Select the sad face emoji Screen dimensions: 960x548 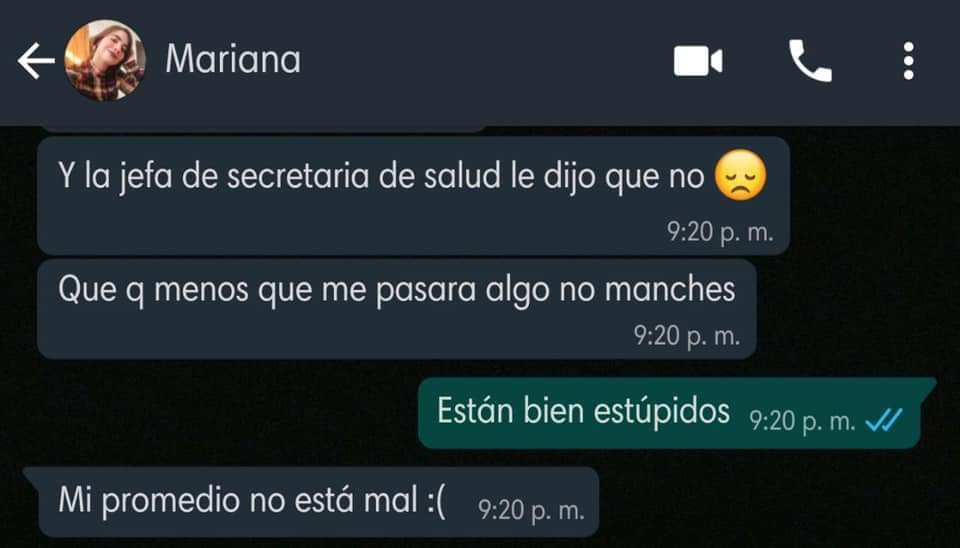coord(740,175)
